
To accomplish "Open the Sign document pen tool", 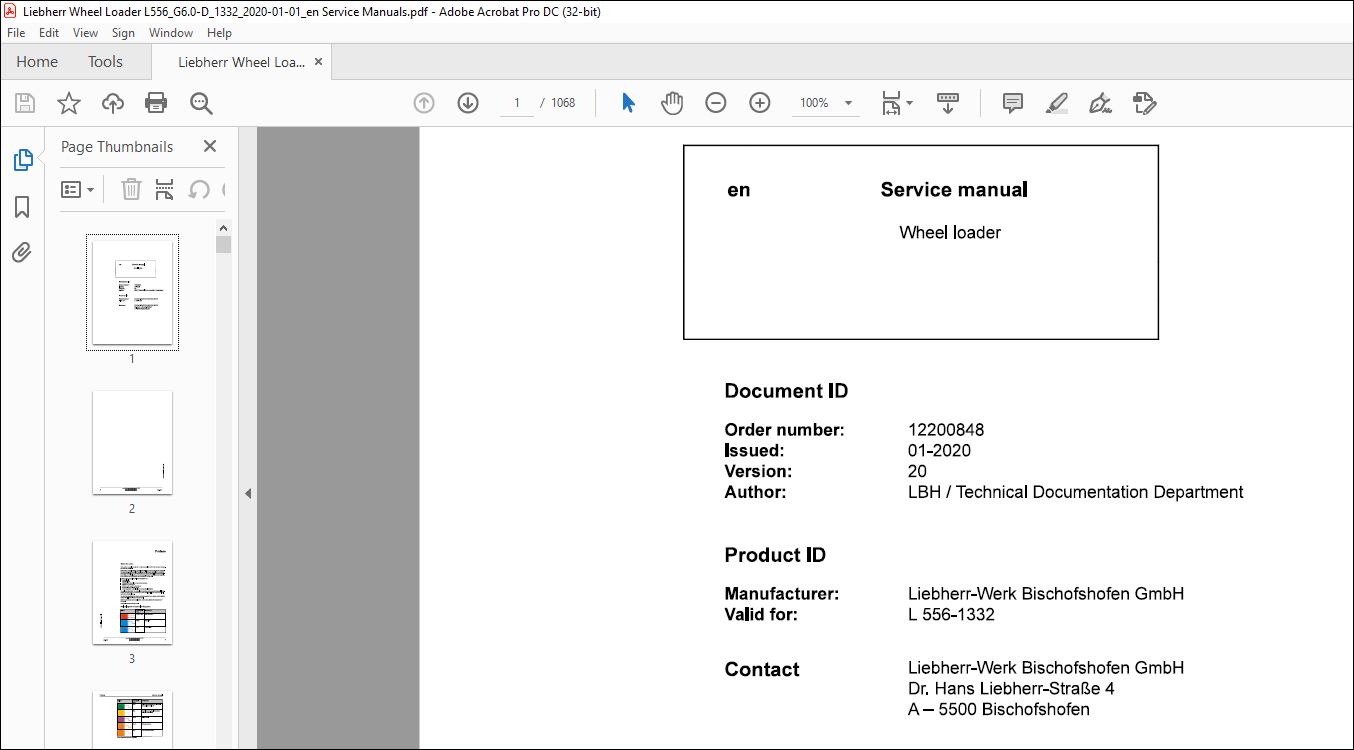I will click(x=1101, y=103).
